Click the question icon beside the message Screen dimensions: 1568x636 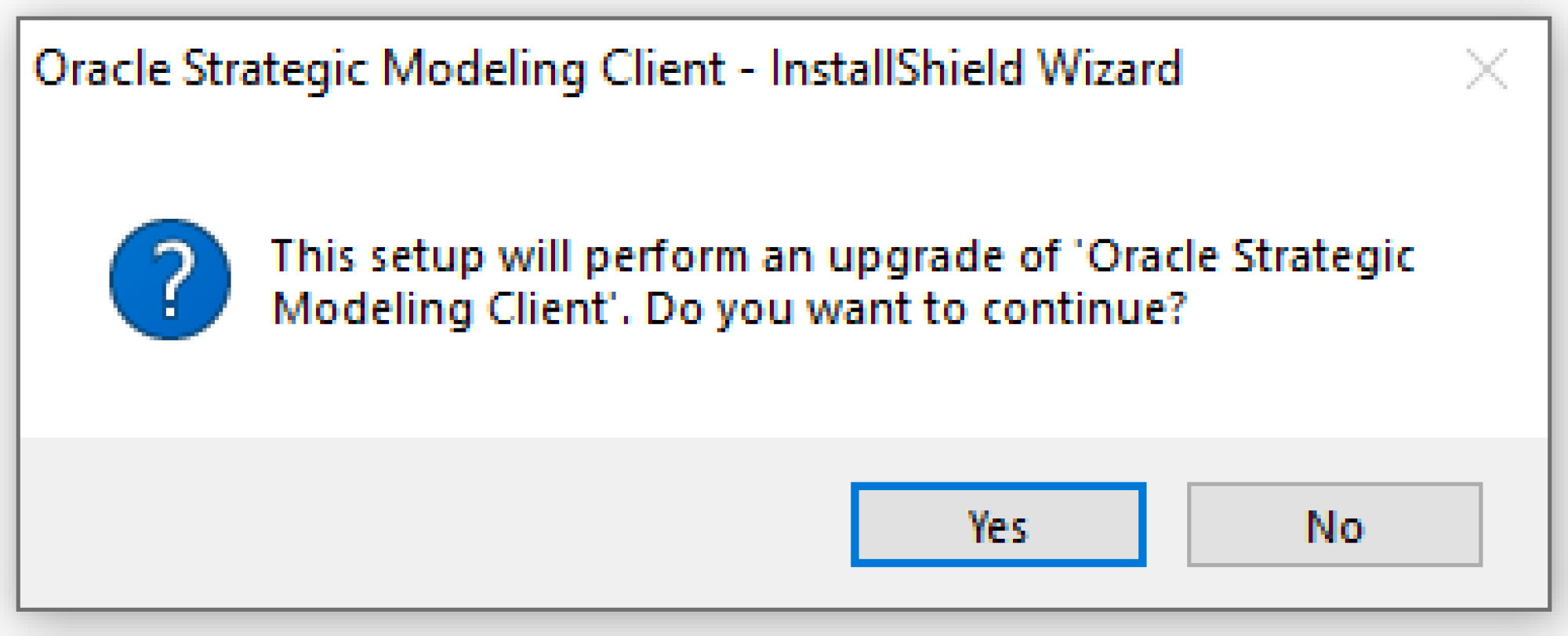point(170,279)
